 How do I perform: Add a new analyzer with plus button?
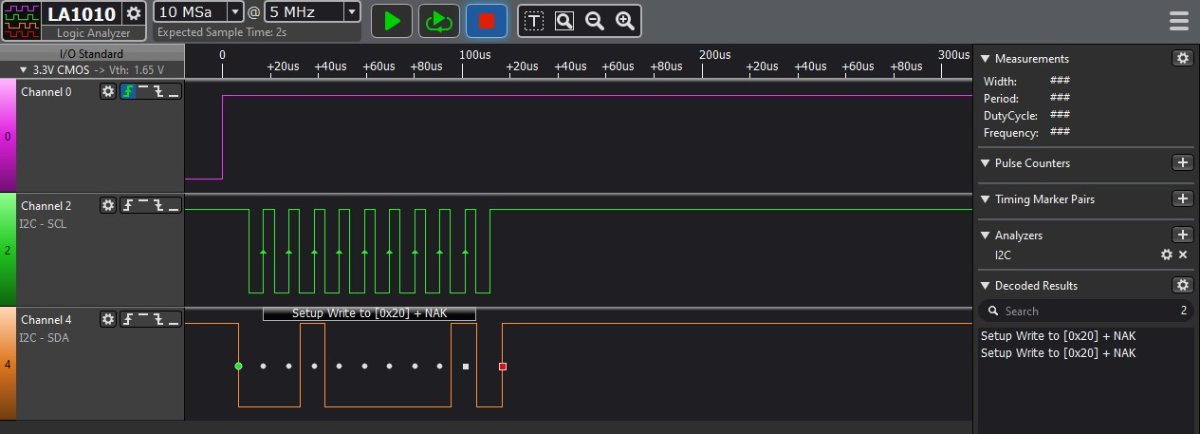1182,235
